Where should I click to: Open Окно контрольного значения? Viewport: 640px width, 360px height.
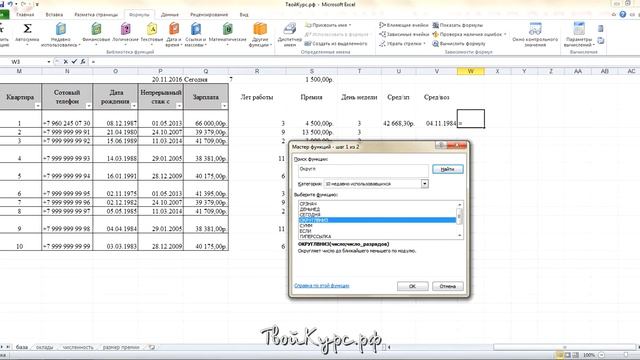click(535, 34)
